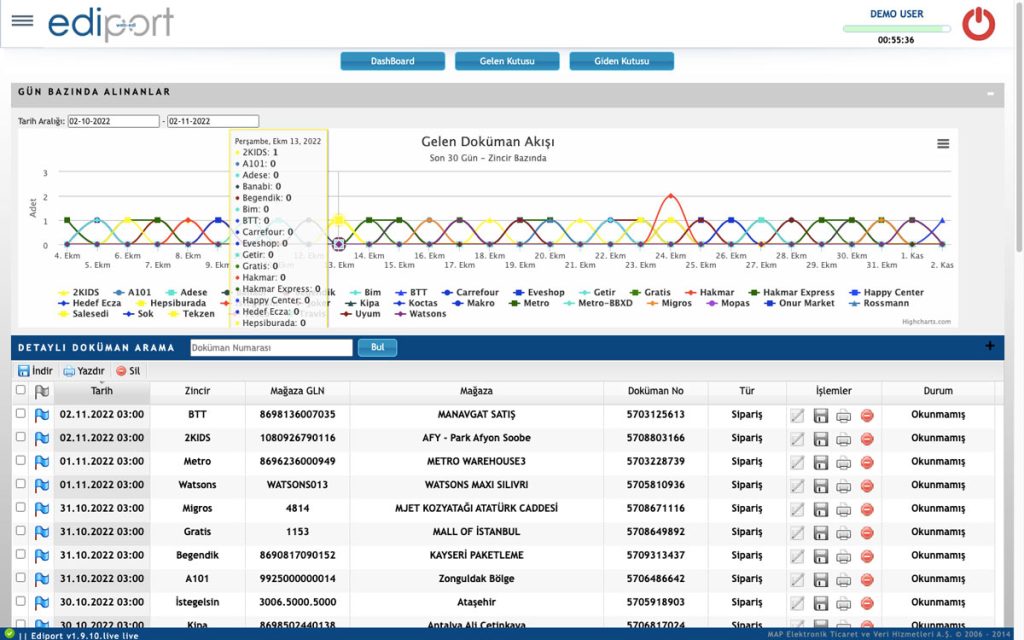Screen dimensions: 1024x640
Task: Open the hamburger navigation menu
Action: 22,20
